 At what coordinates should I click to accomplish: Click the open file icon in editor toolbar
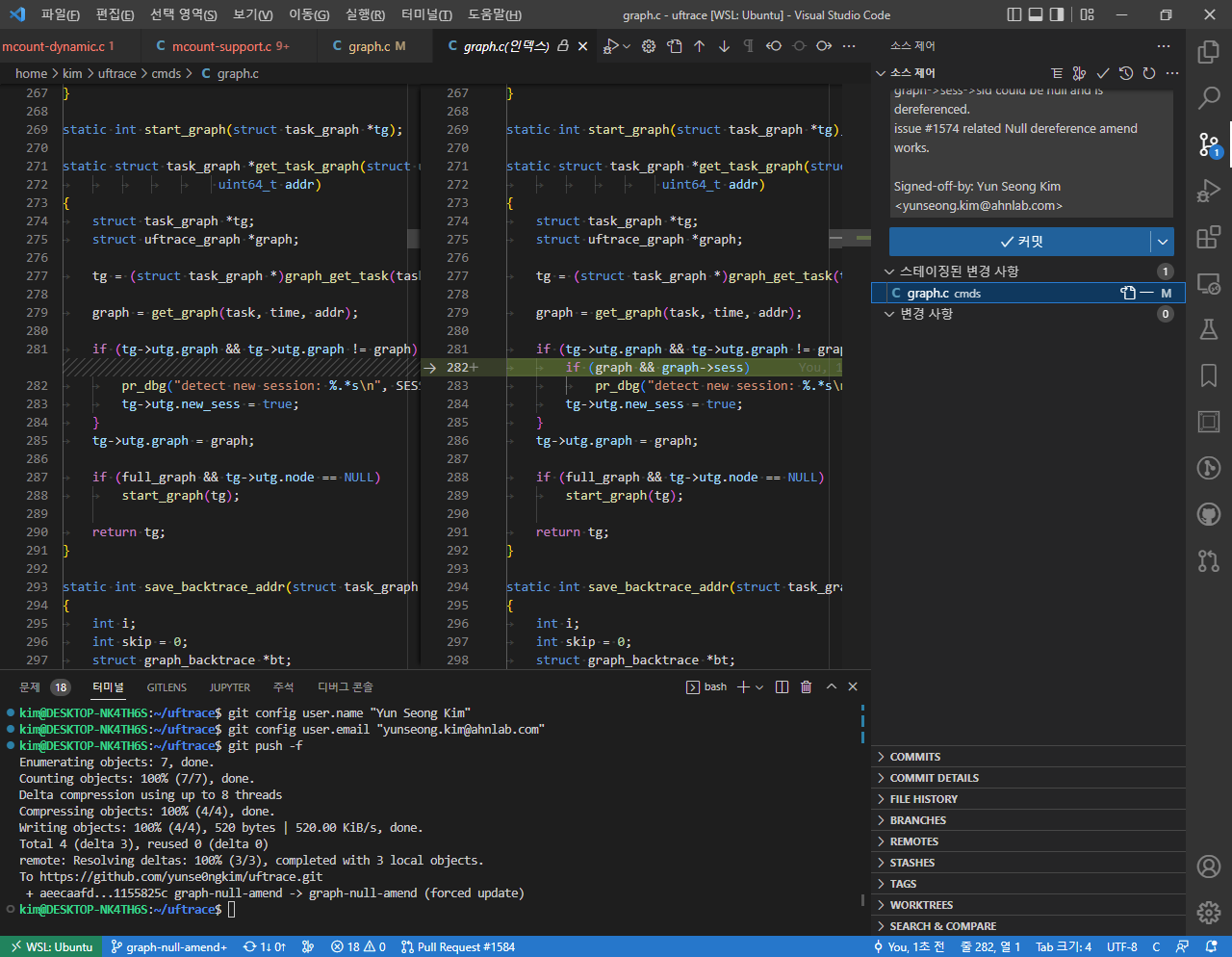point(675,46)
